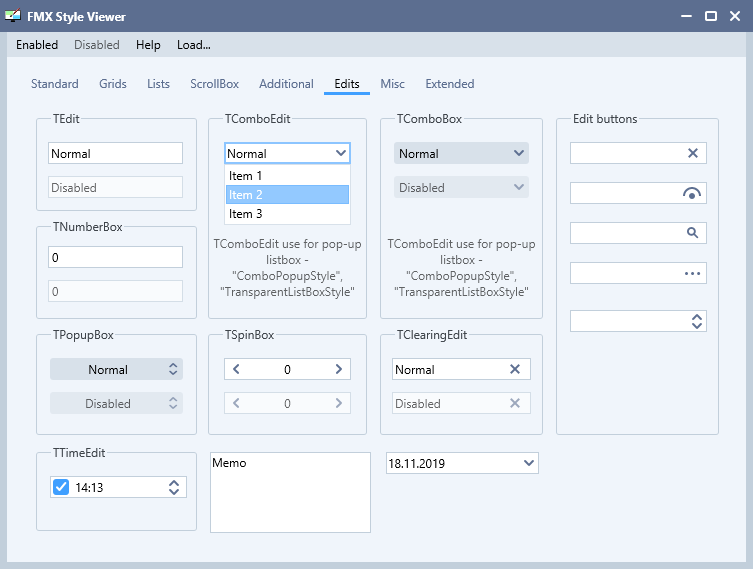Image resolution: width=753 pixels, height=569 pixels.
Task: Open the Enabled menu
Action: click(x=37, y=45)
